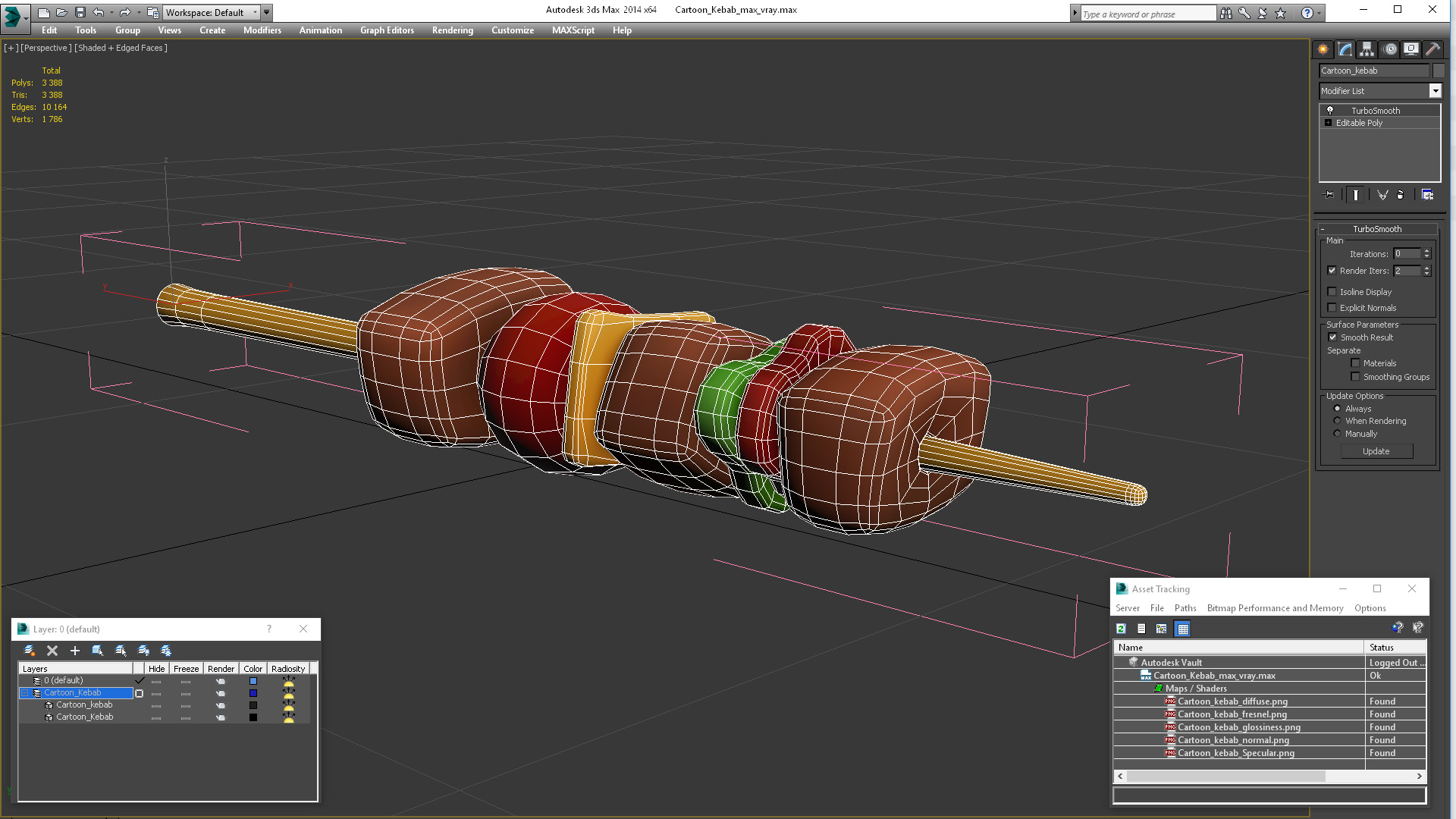Click the keyword search input field
1456x819 pixels.
(x=1147, y=14)
